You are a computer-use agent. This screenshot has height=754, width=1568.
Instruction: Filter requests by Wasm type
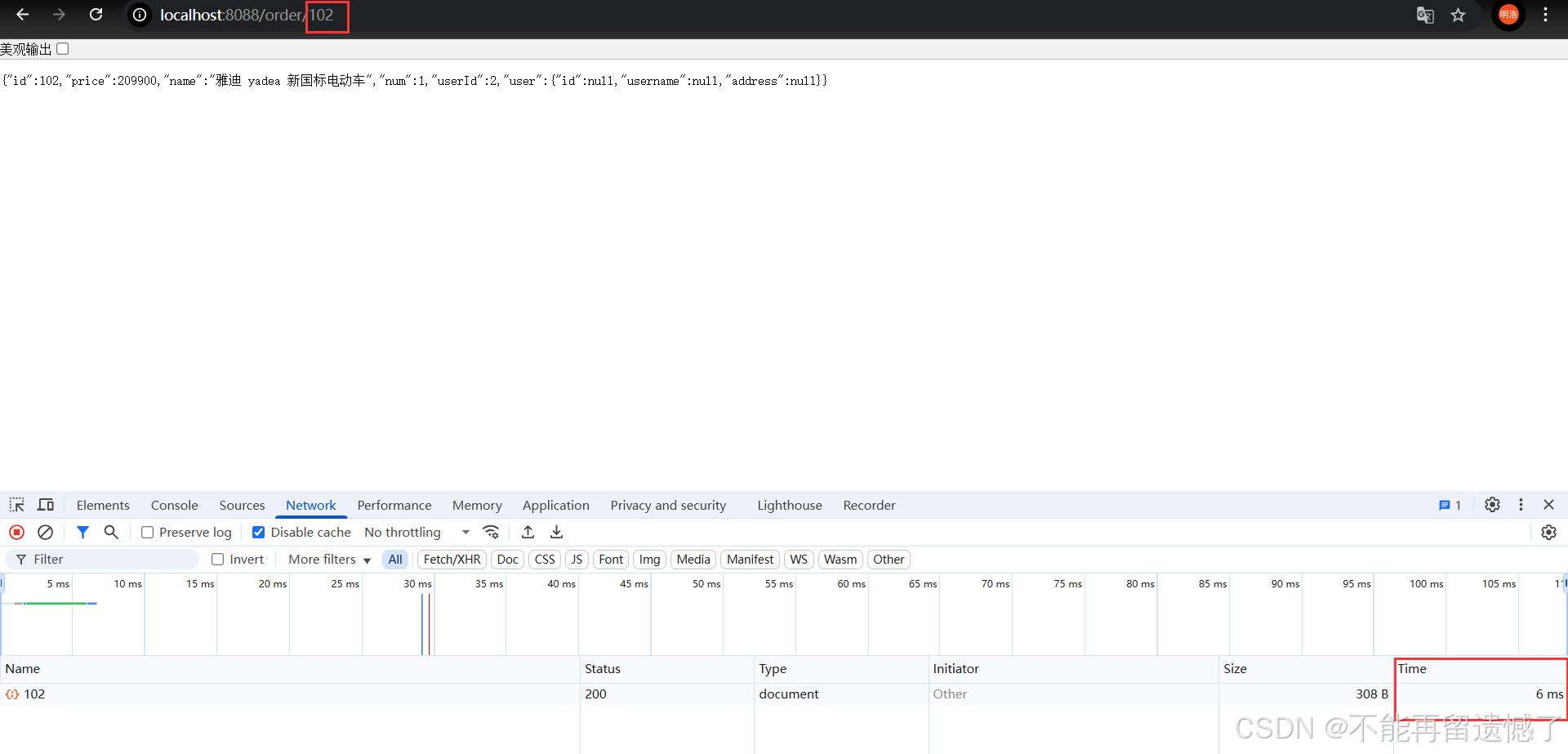tap(840, 560)
